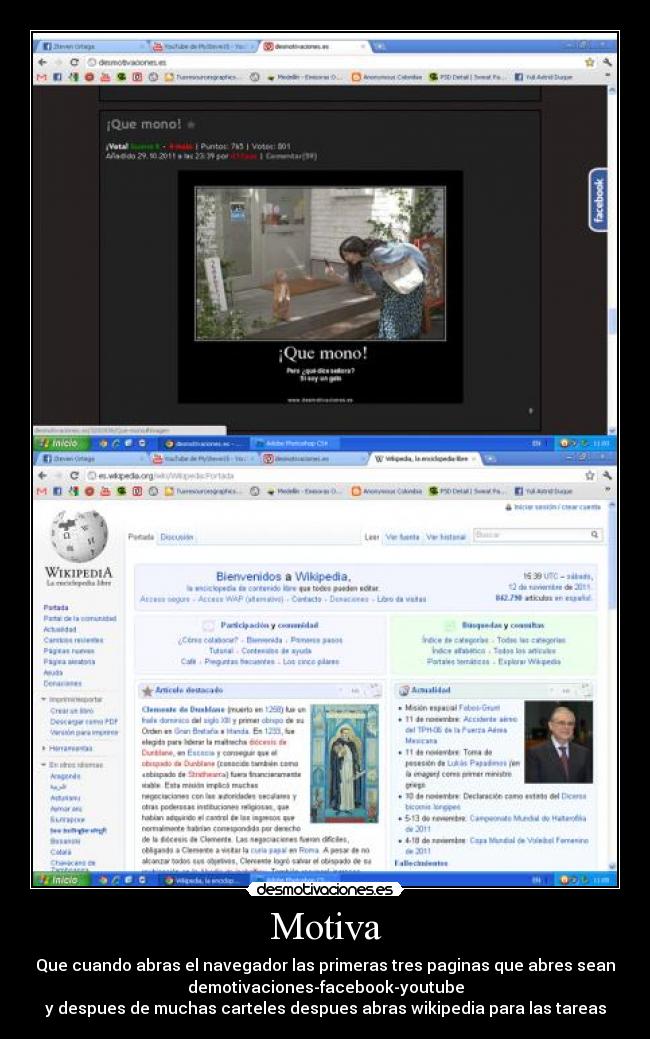This screenshot has width=650, height=1039.
Task: Open Ver historial tab on Wikipedia
Action: point(446,537)
